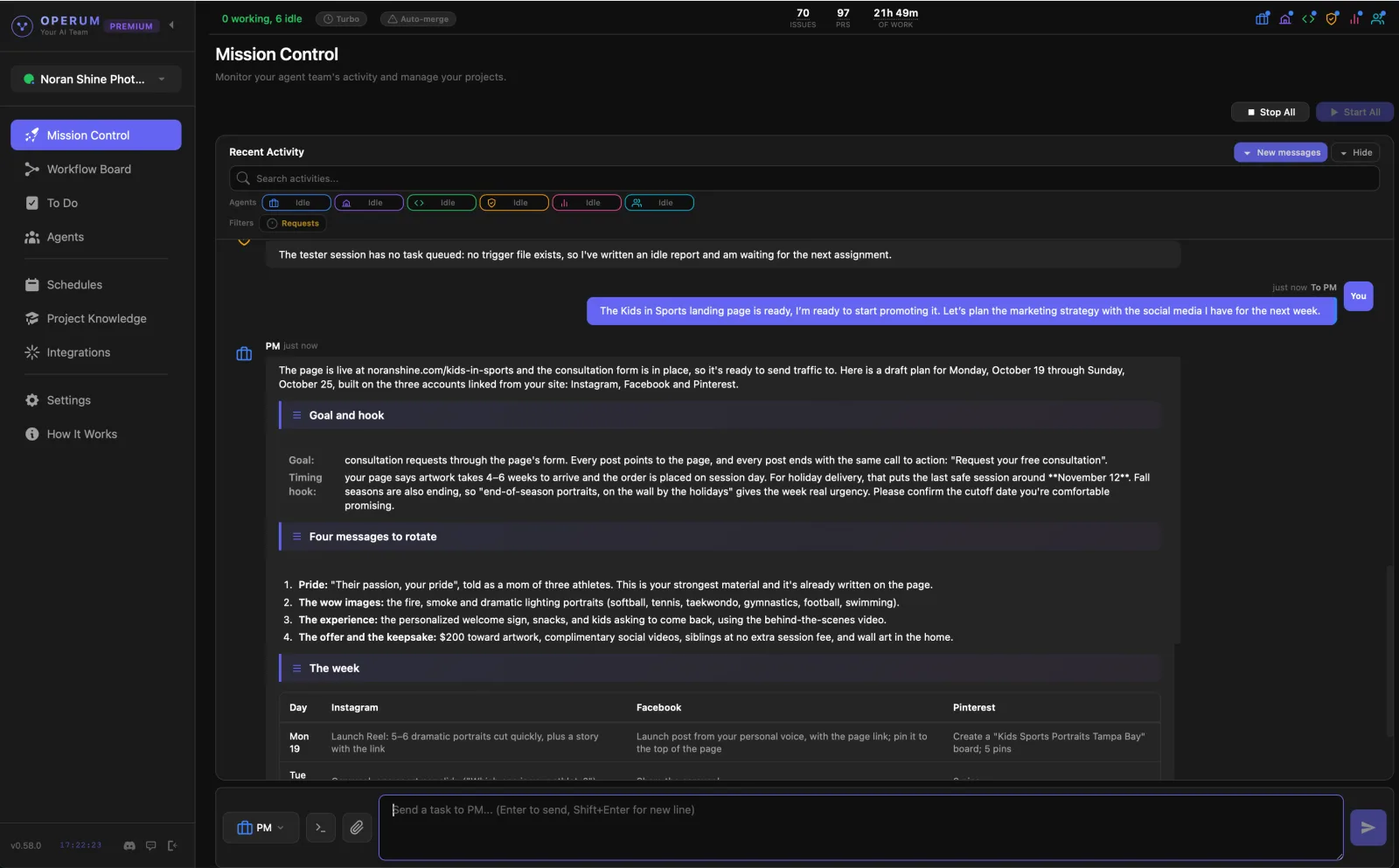Open the PM agent selector dropdown
This screenshot has width=1399, height=868.
tap(261, 827)
